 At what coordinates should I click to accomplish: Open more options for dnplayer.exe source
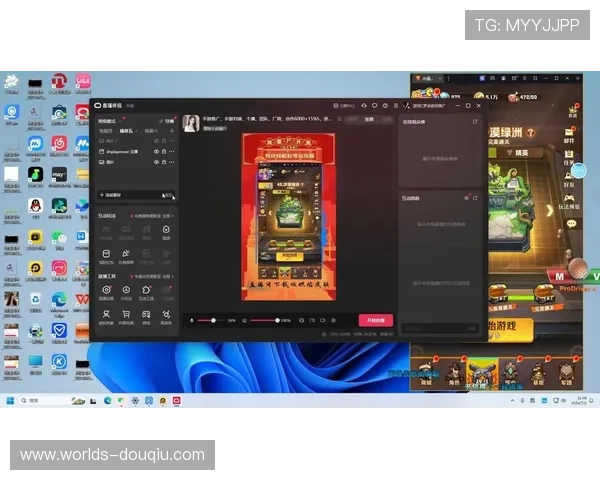click(171, 152)
